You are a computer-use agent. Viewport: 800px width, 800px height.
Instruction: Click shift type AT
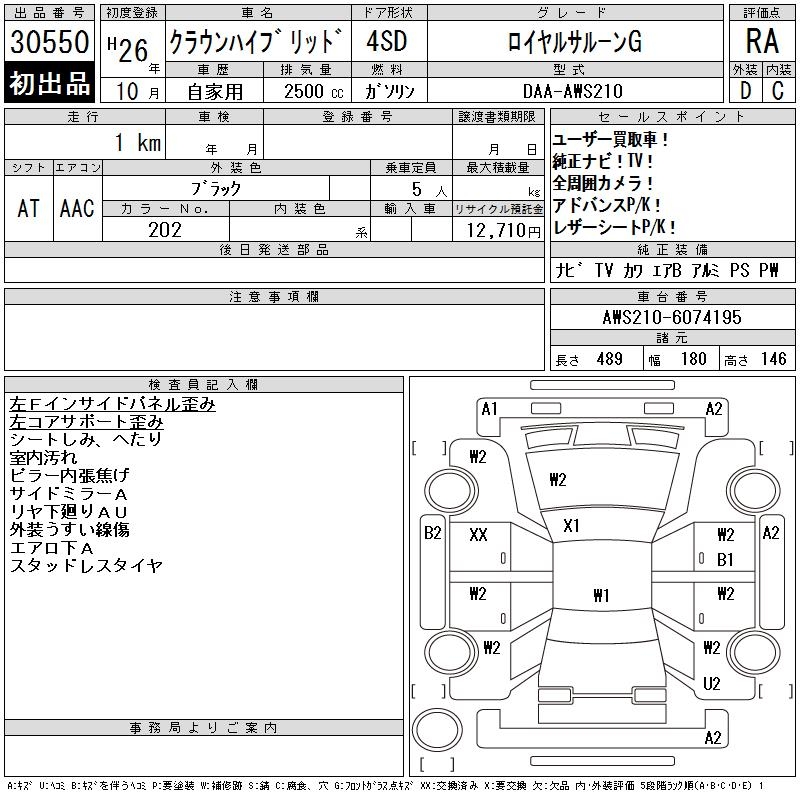29,208
